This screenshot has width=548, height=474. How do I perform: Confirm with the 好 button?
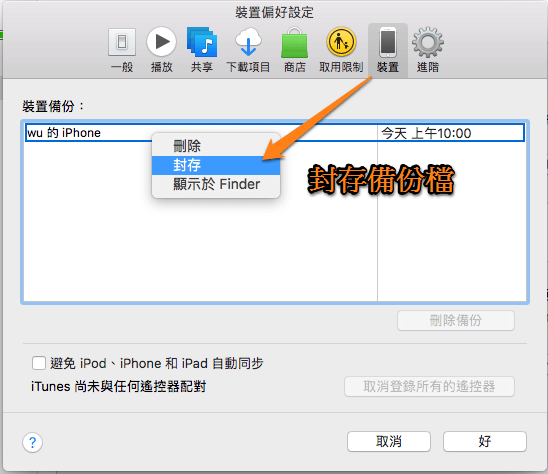(x=485, y=441)
